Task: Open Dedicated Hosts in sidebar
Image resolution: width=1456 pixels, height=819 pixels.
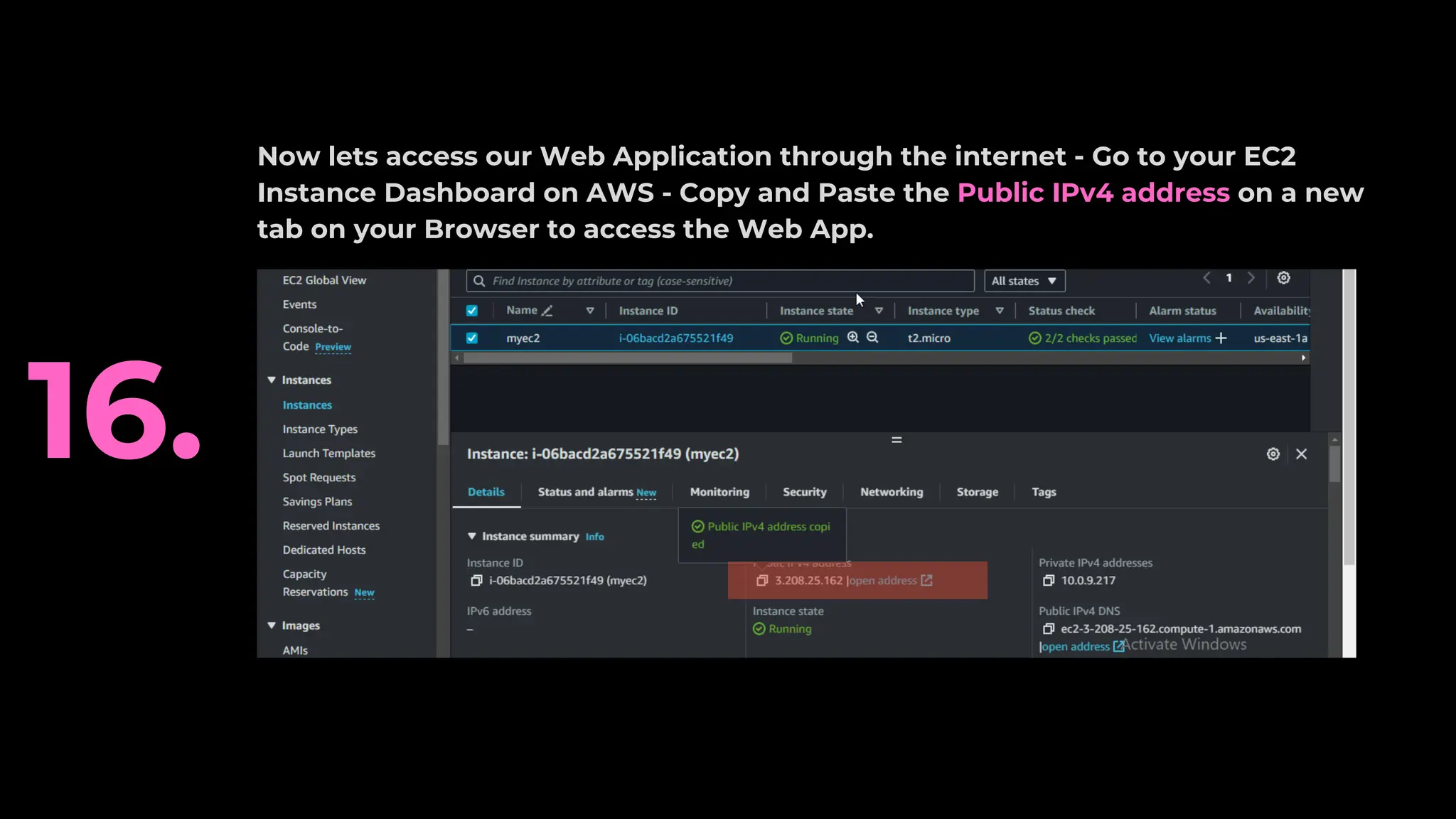Action: 324,550
